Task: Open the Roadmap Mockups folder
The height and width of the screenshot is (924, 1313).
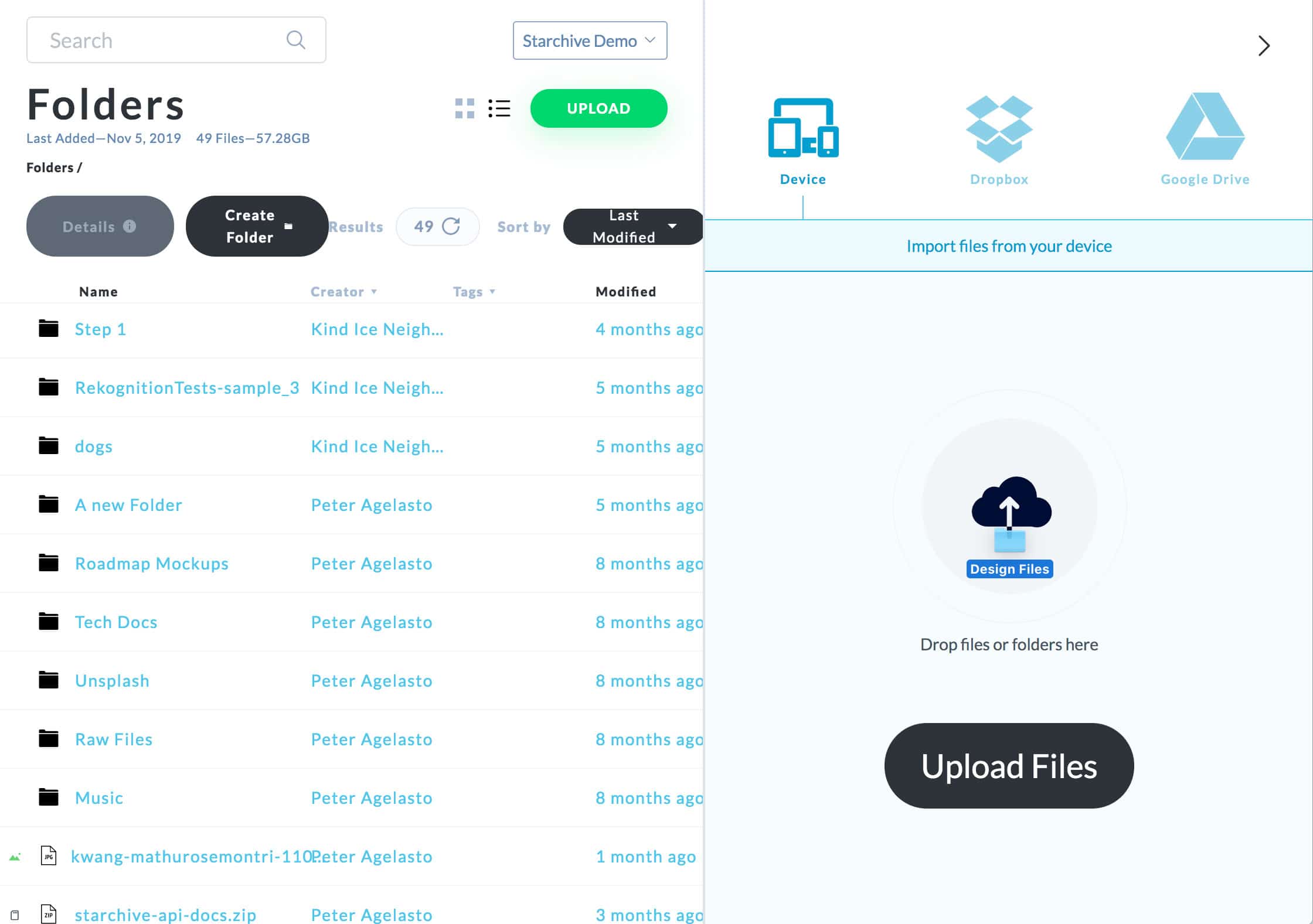Action: 152,564
